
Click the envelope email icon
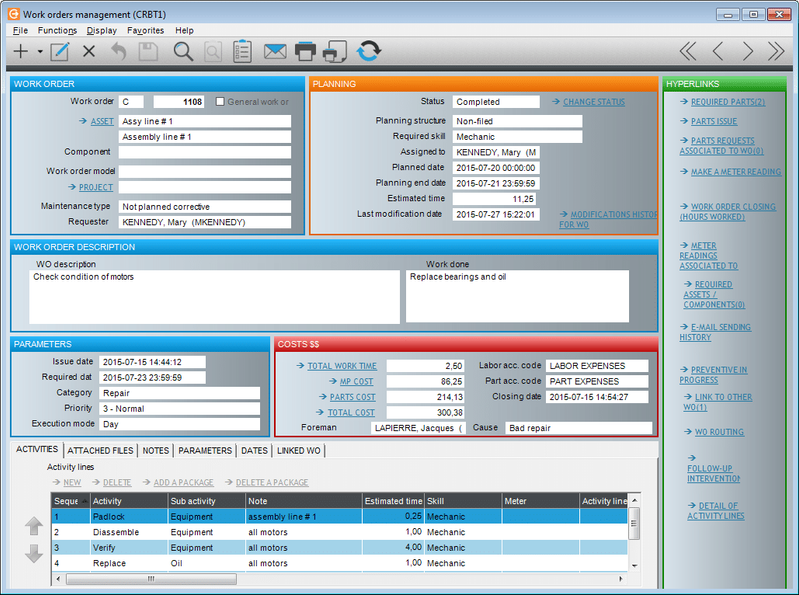pos(275,51)
